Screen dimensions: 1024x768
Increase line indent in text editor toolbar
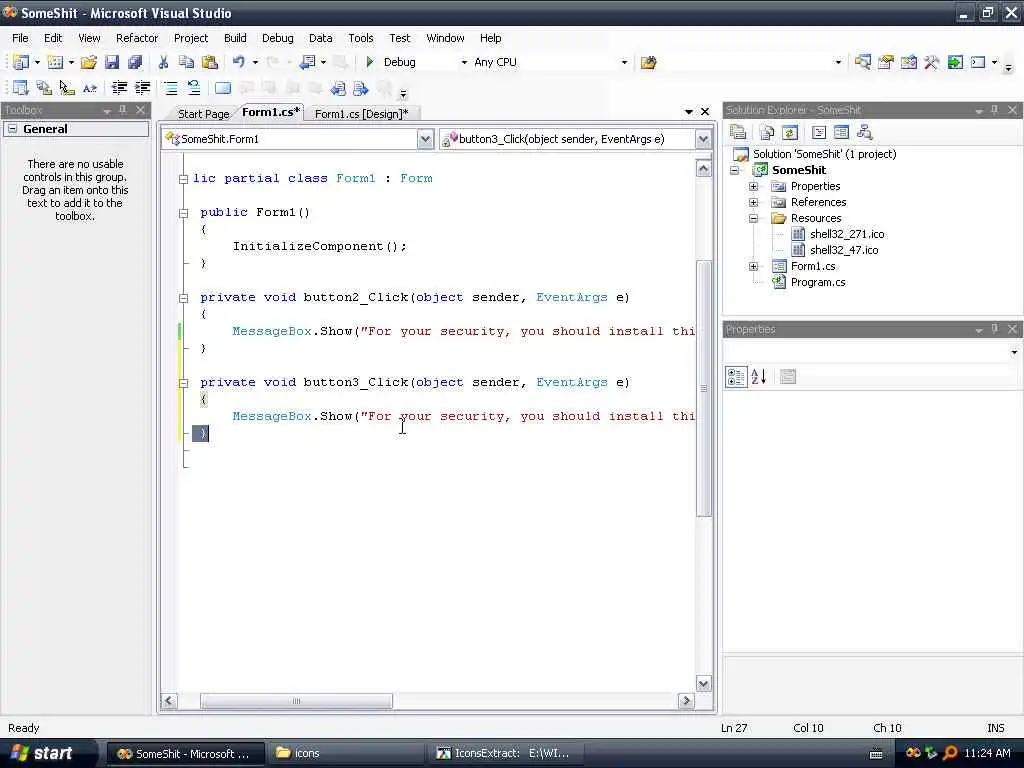point(142,88)
